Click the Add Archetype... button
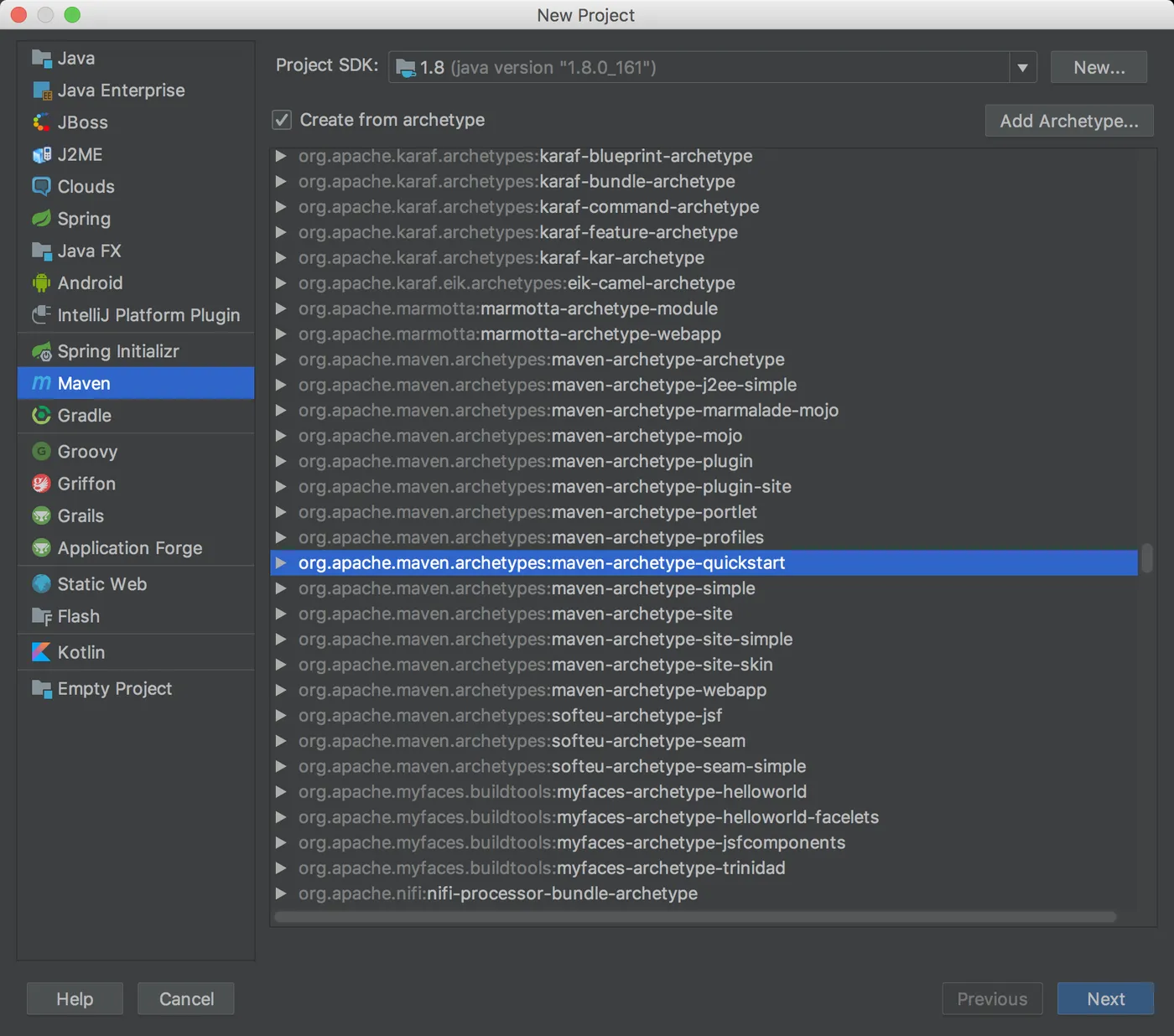This screenshot has height=1036, width=1174. click(x=1069, y=121)
